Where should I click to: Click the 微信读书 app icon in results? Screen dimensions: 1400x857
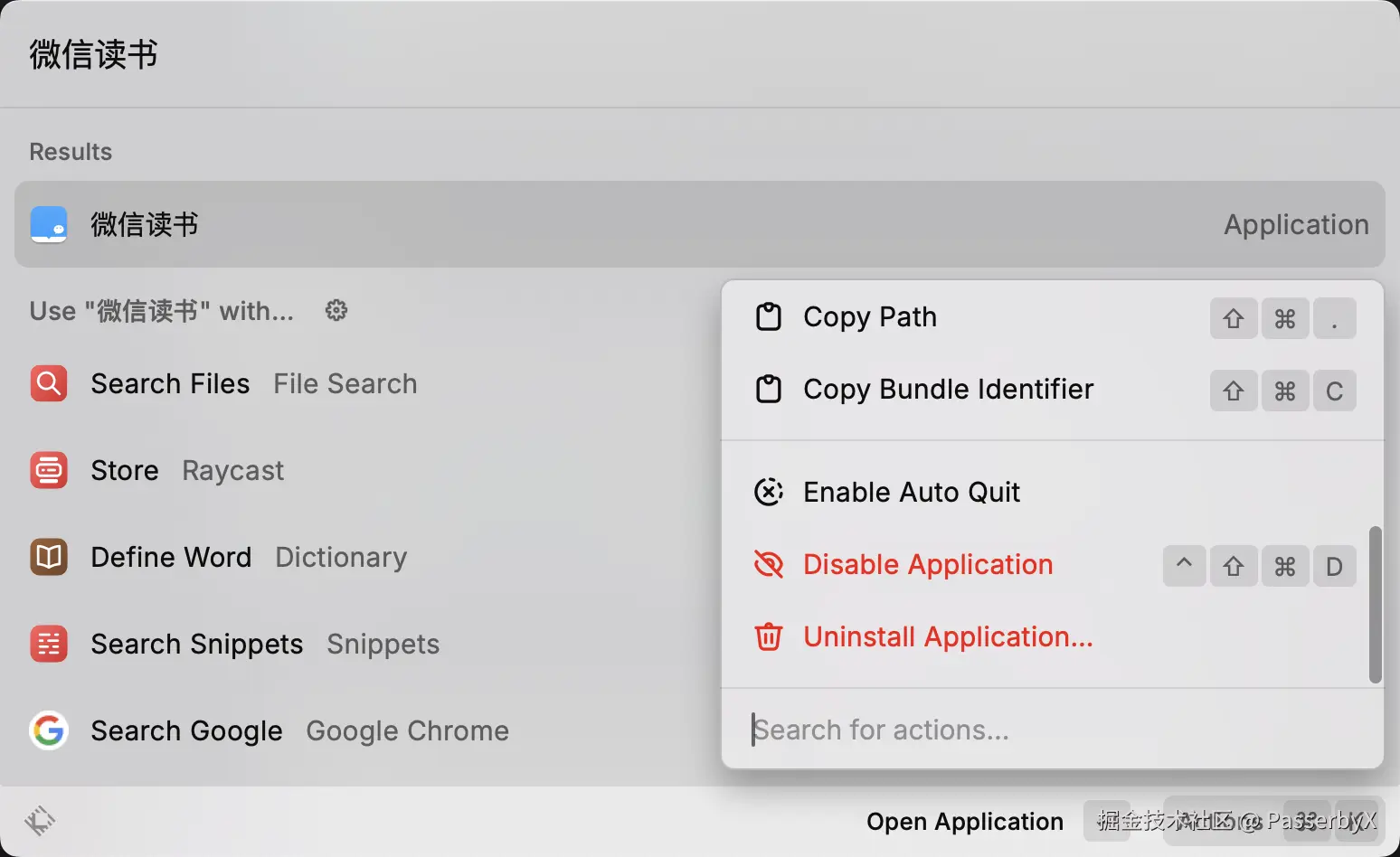coord(49,224)
